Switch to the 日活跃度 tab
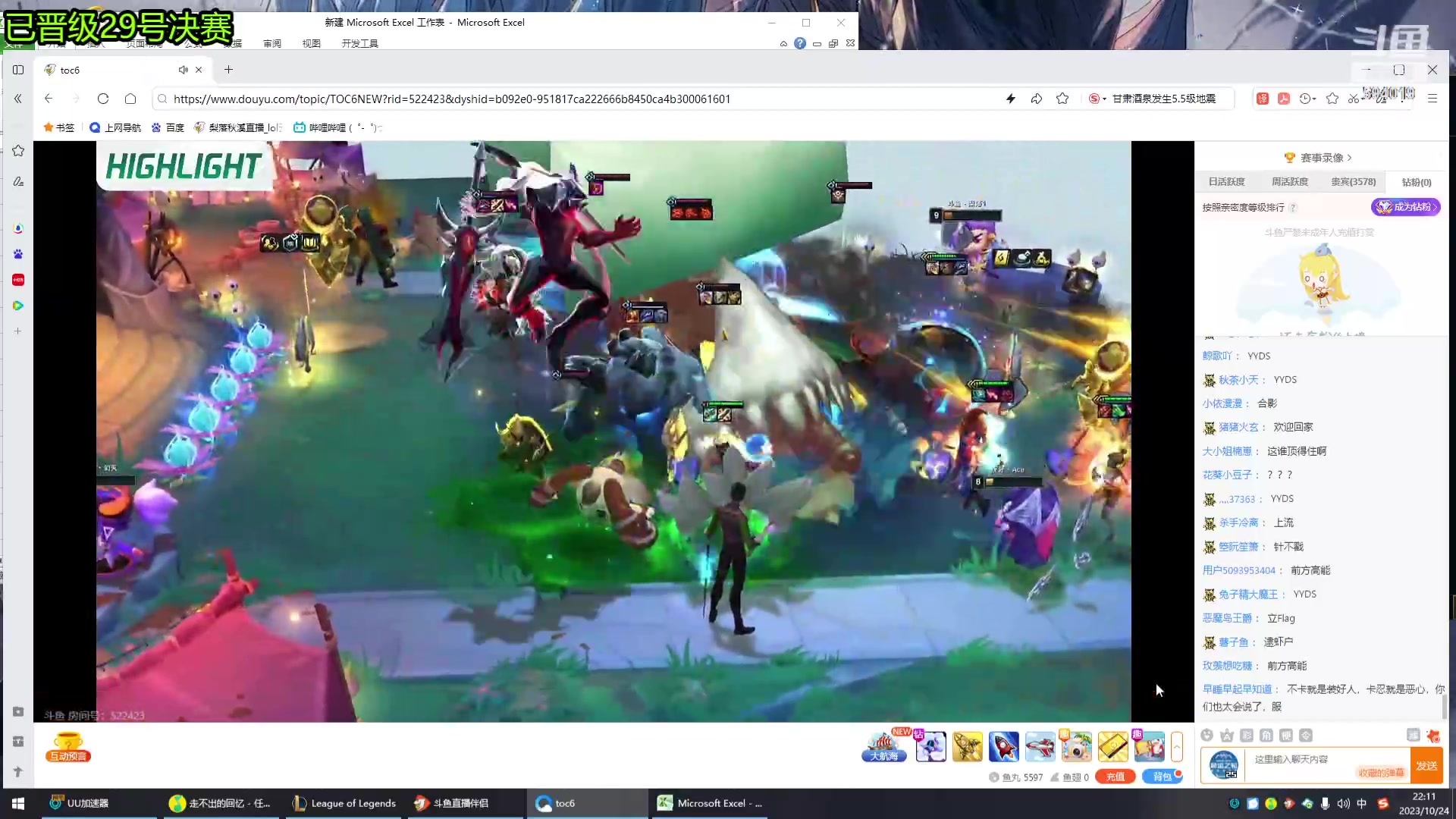This screenshot has width=1456, height=819. pos(1226,182)
